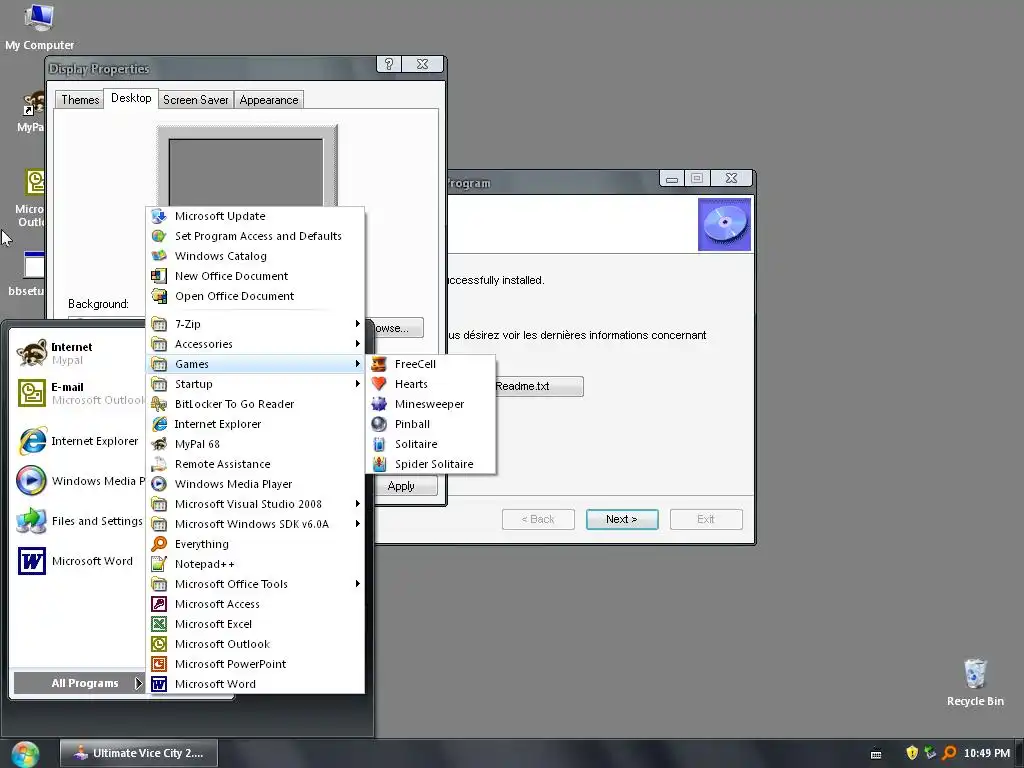Image resolution: width=1024 pixels, height=768 pixels.
Task: Open pinned Internet Mypal in Start menu
Action: coord(77,353)
